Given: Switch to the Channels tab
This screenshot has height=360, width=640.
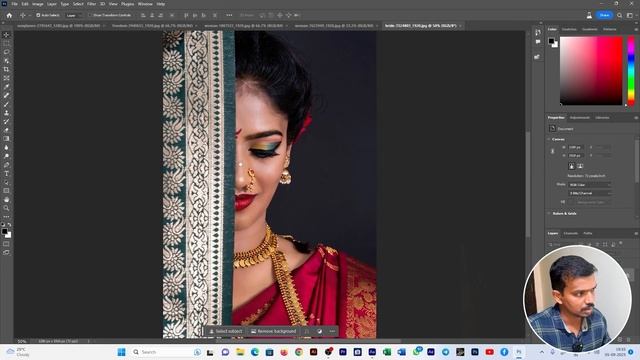Looking at the screenshot, I should [571, 233].
